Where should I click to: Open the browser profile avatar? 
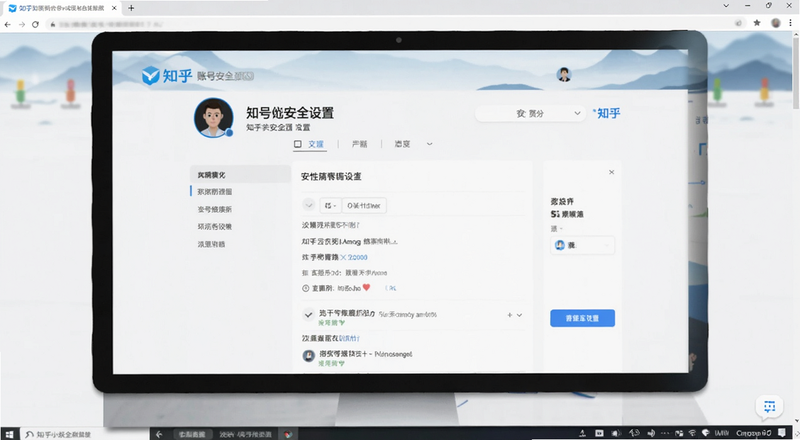click(776, 23)
